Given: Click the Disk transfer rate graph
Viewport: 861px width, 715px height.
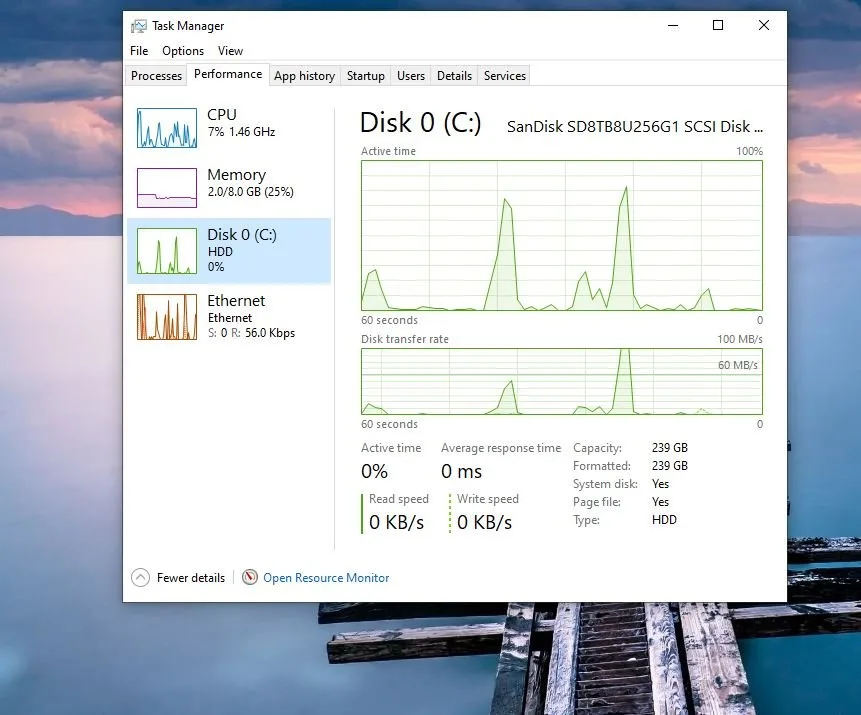Looking at the screenshot, I should click(561, 381).
